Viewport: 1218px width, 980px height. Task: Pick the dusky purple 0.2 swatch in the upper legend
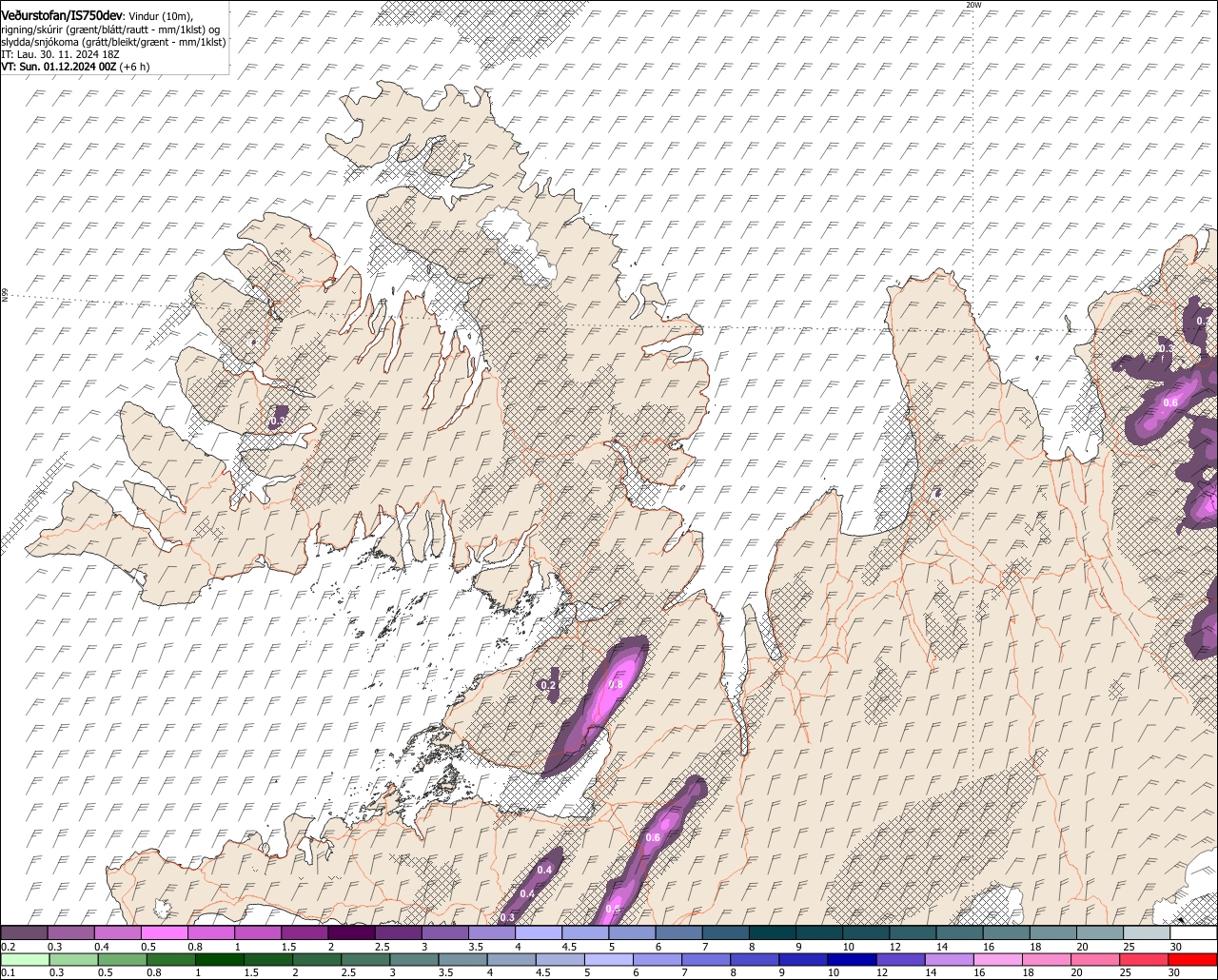(24, 932)
